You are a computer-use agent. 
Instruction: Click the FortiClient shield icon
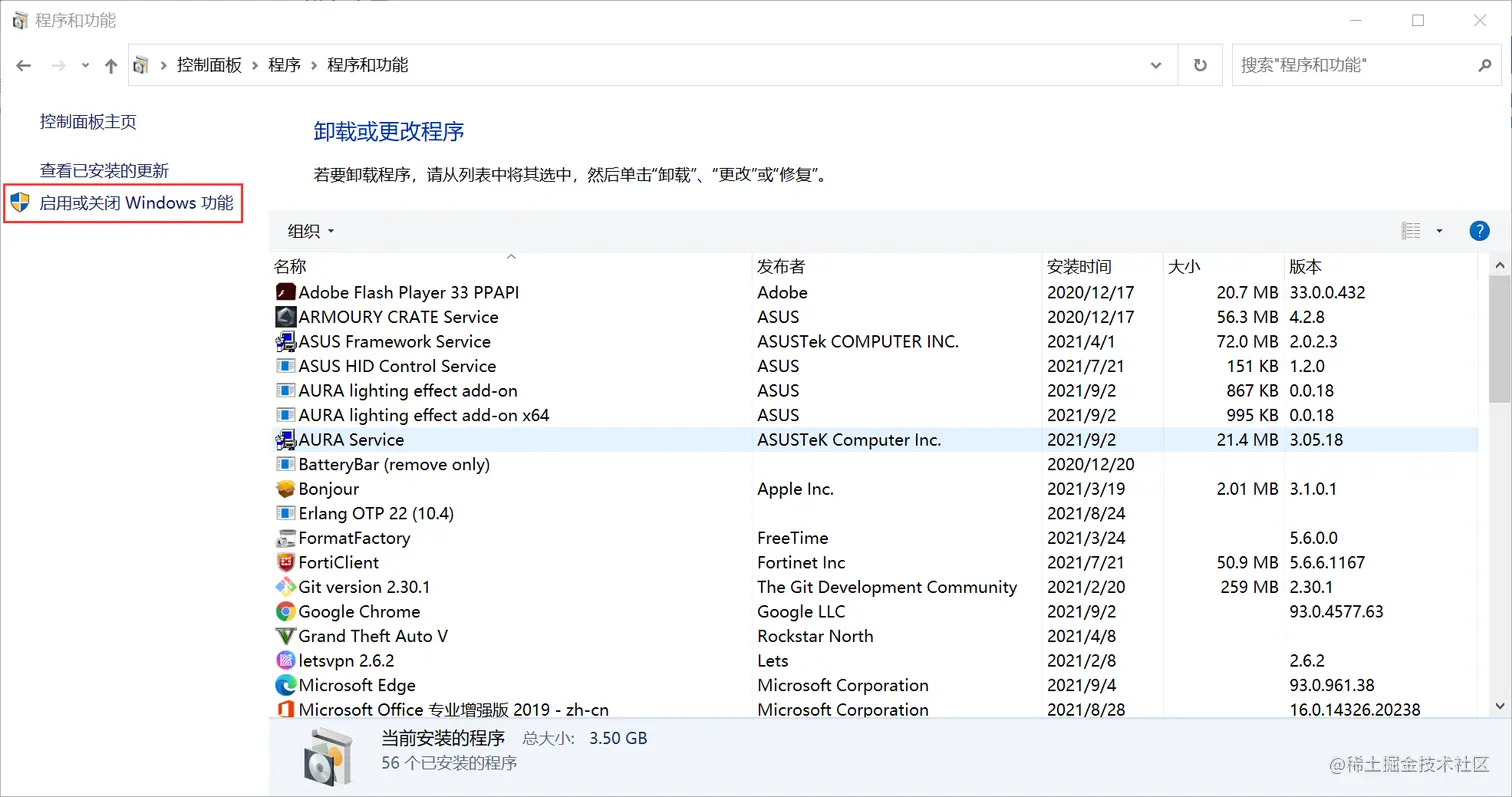[285, 562]
